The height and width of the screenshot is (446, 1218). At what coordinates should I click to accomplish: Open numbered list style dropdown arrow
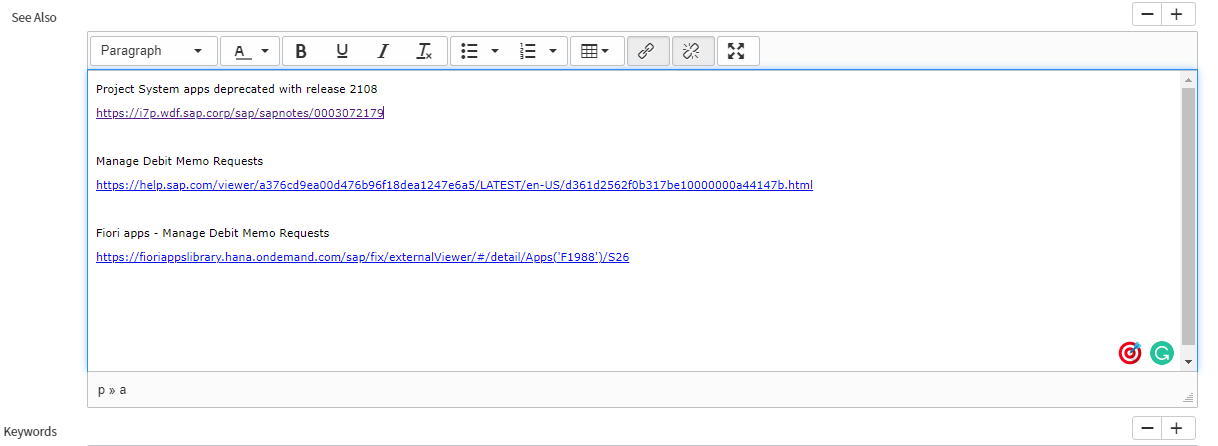coord(554,51)
